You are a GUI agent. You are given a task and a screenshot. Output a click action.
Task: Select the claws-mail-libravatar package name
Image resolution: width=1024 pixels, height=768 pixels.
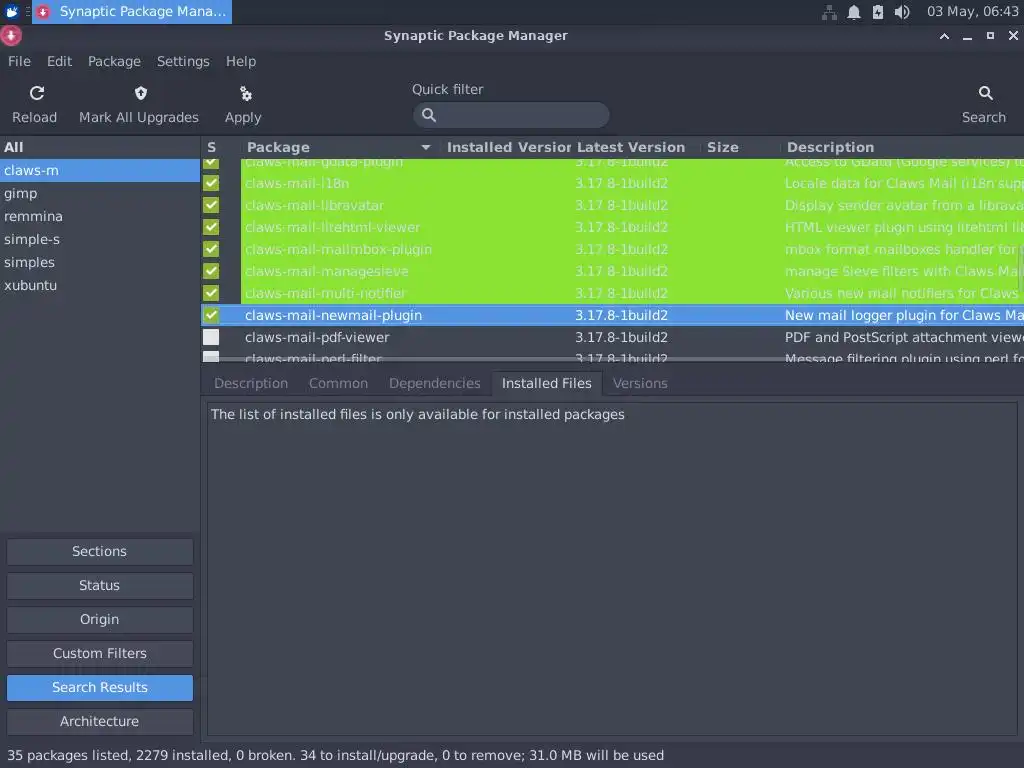click(x=314, y=206)
